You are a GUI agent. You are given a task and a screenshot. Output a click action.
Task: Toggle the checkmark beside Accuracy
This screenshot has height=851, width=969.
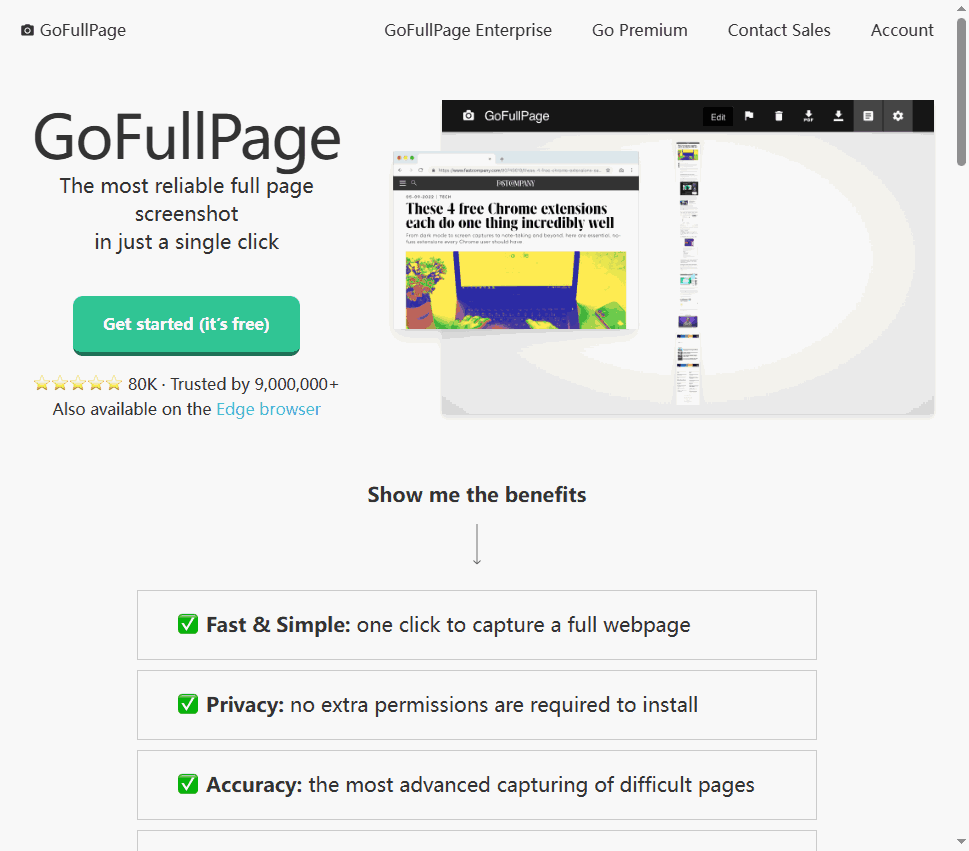click(188, 784)
